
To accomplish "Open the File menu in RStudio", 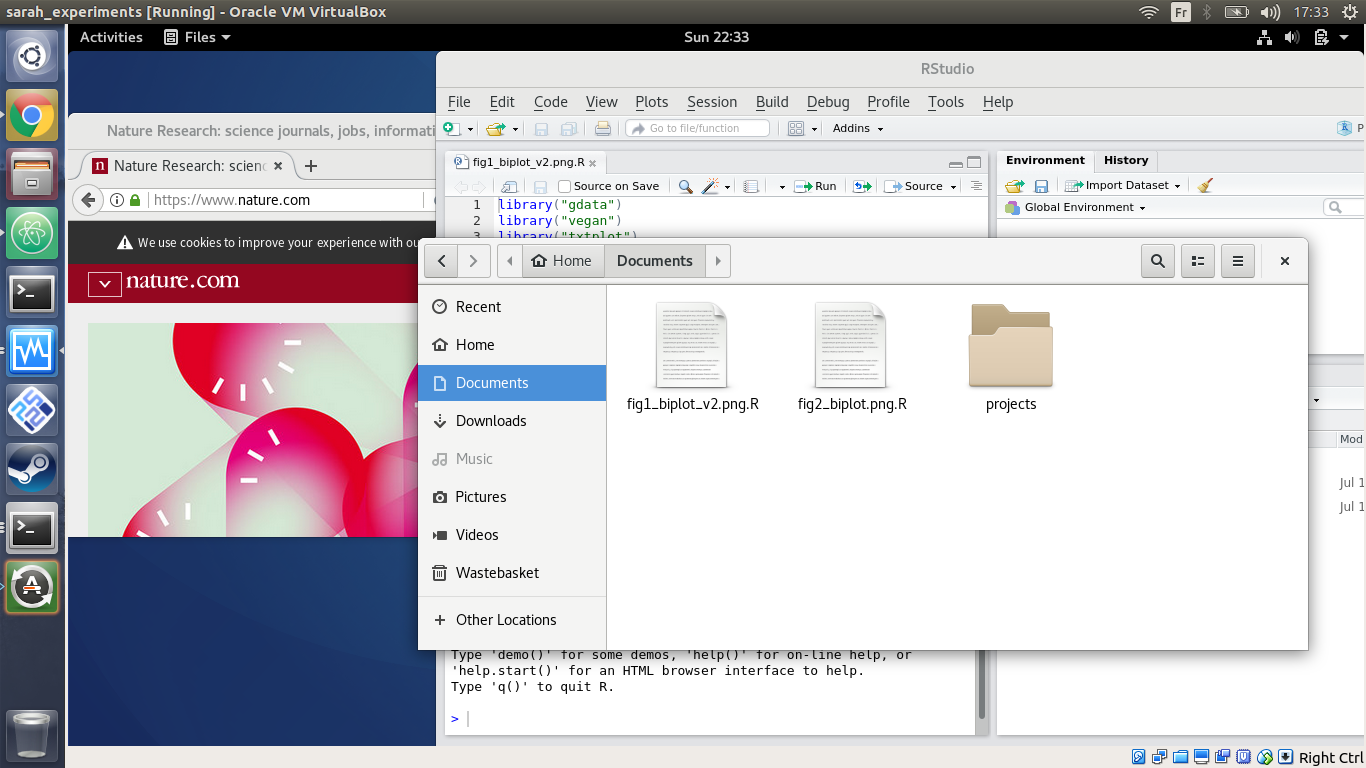I will click(459, 102).
